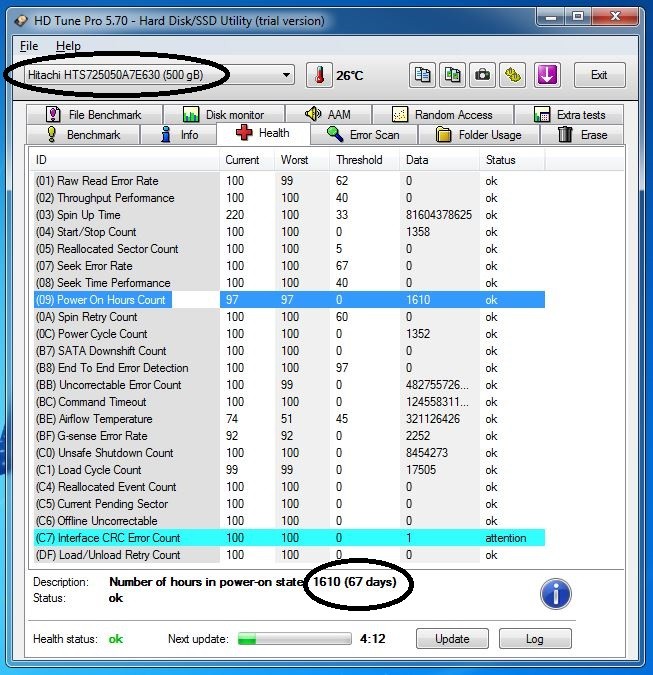
Task: Click the second copy screenshot icon
Action: coord(452,75)
